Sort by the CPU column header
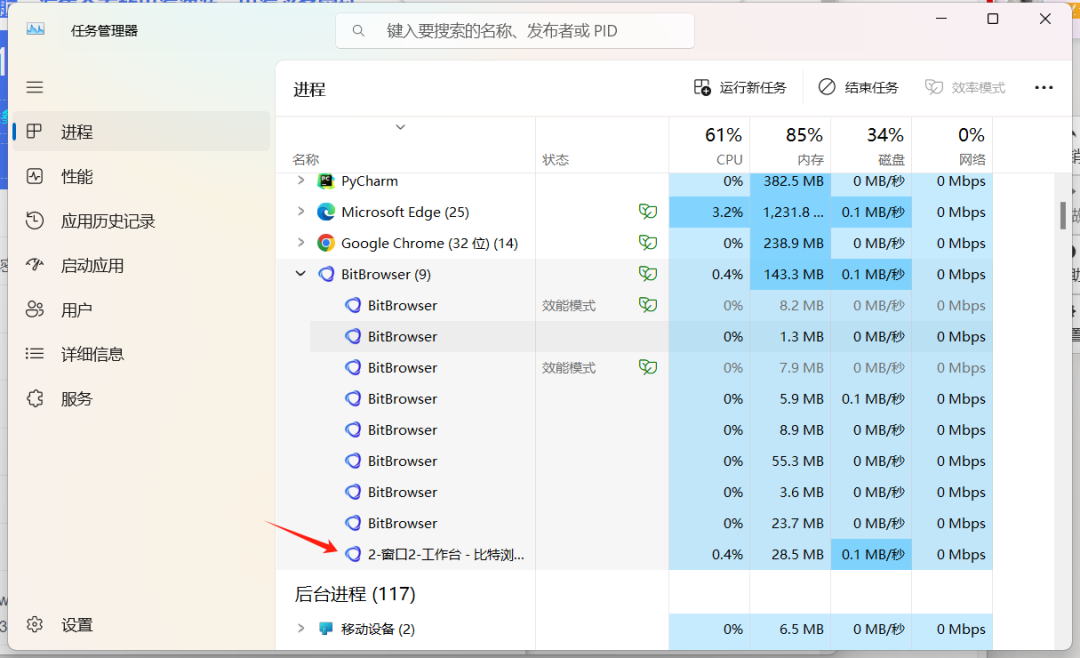 click(x=709, y=145)
